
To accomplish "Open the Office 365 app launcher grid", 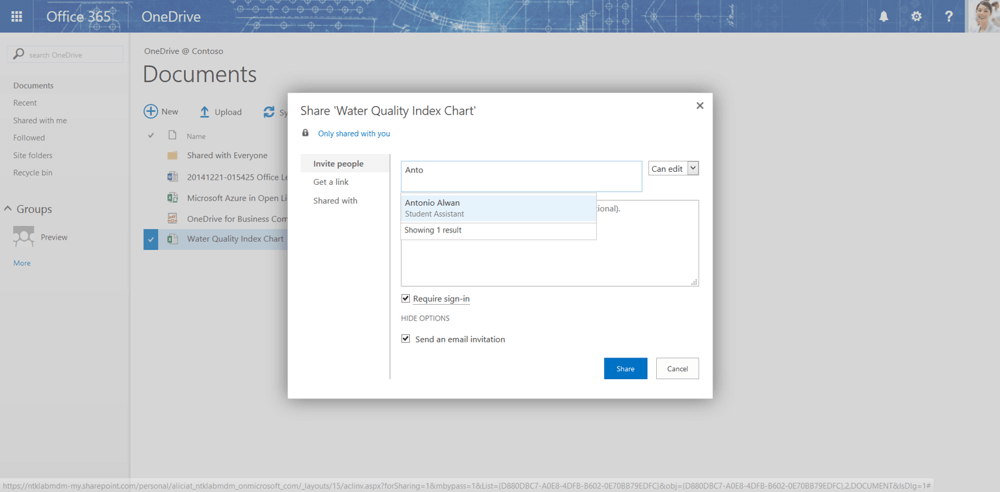I will [16, 16].
